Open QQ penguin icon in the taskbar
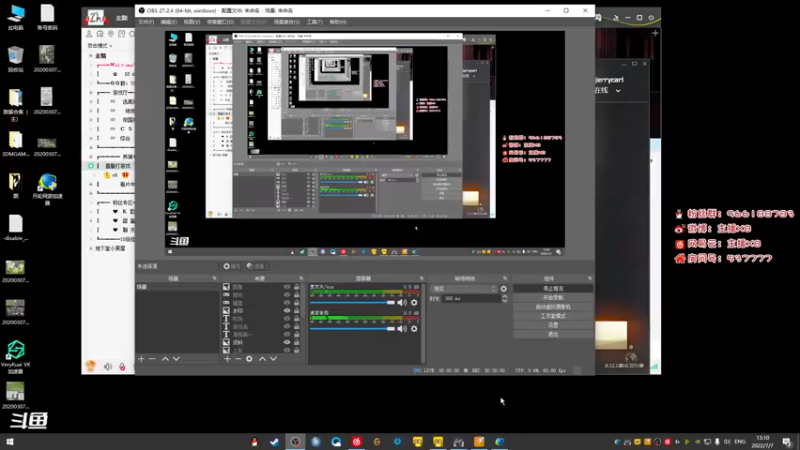This screenshot has height=450, width=800. tap(255, 442)
